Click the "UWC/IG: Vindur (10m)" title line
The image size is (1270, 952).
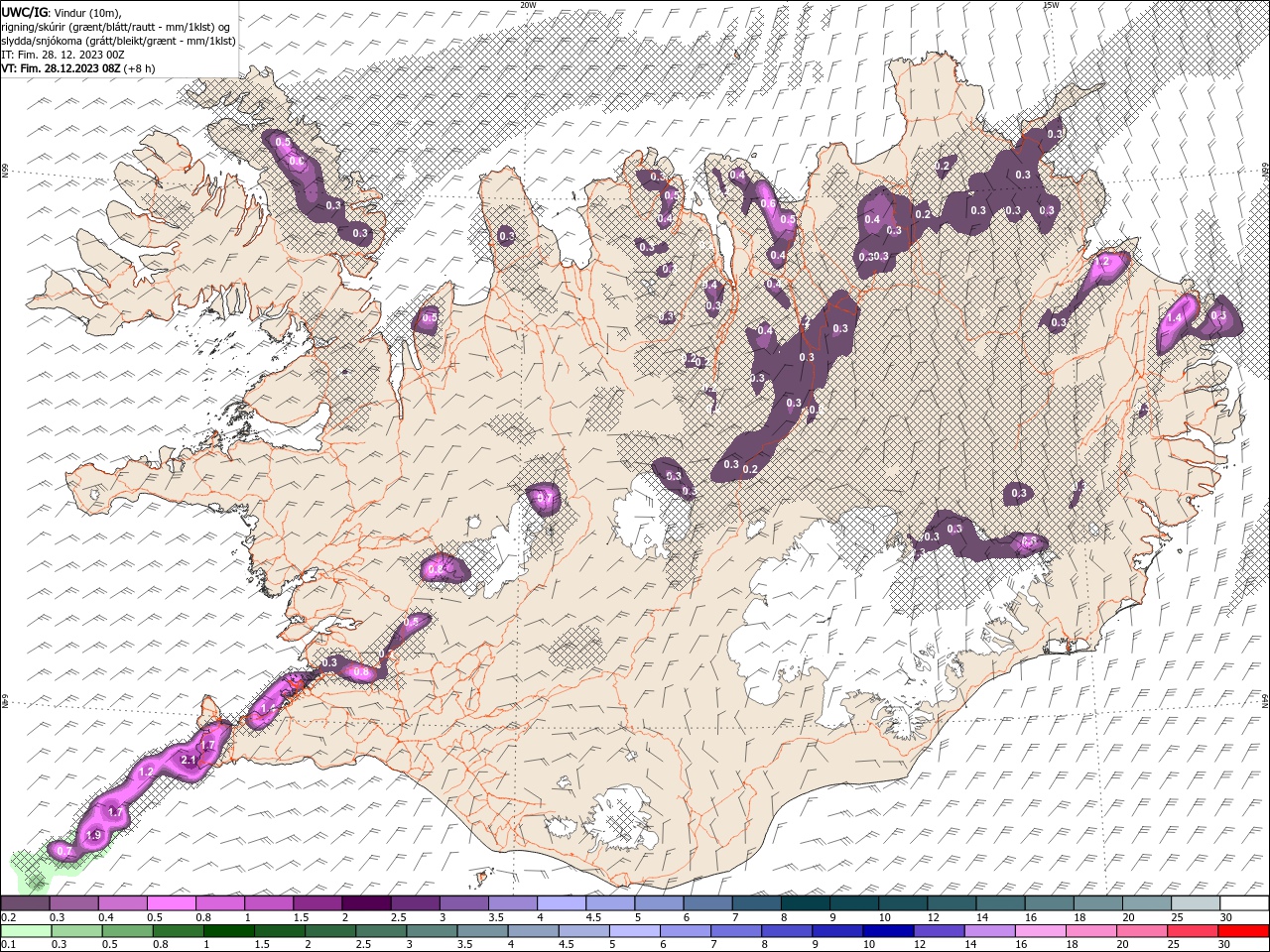click(62, 12)
